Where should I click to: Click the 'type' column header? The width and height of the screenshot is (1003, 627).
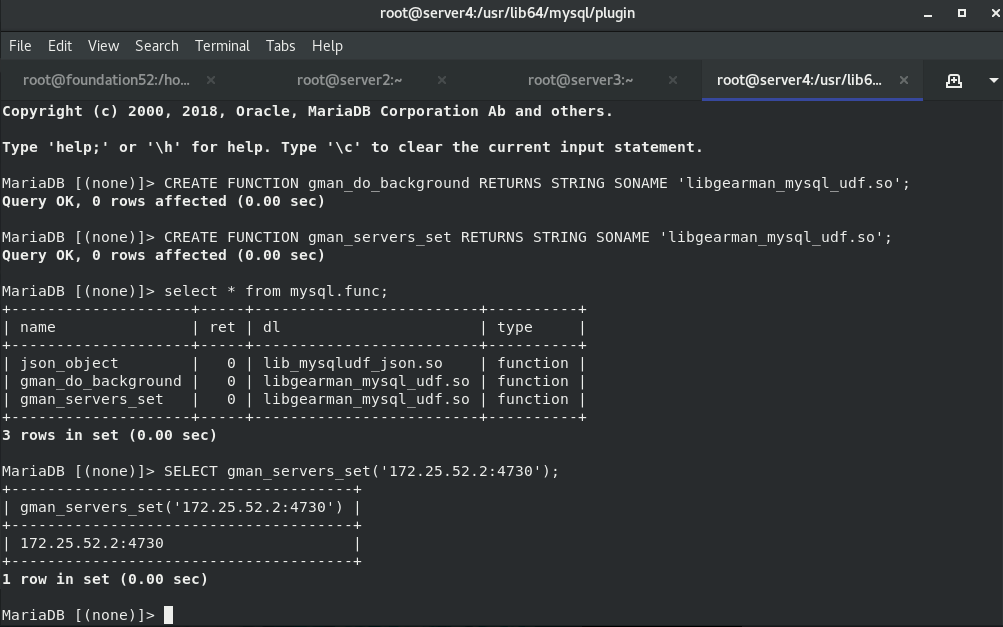tap(515, 328)
